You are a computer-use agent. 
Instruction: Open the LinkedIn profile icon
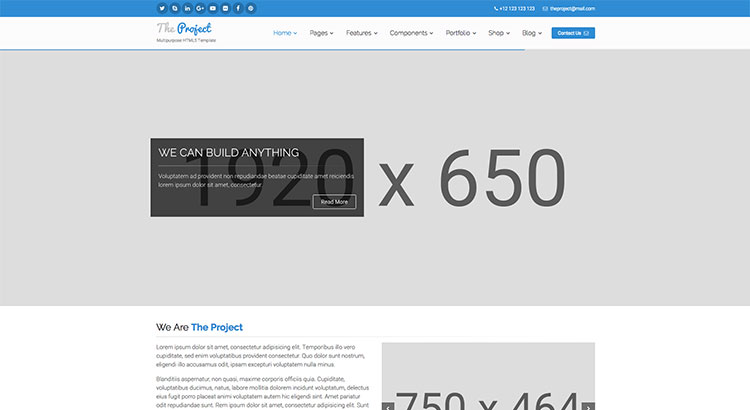tap(188, 8)
